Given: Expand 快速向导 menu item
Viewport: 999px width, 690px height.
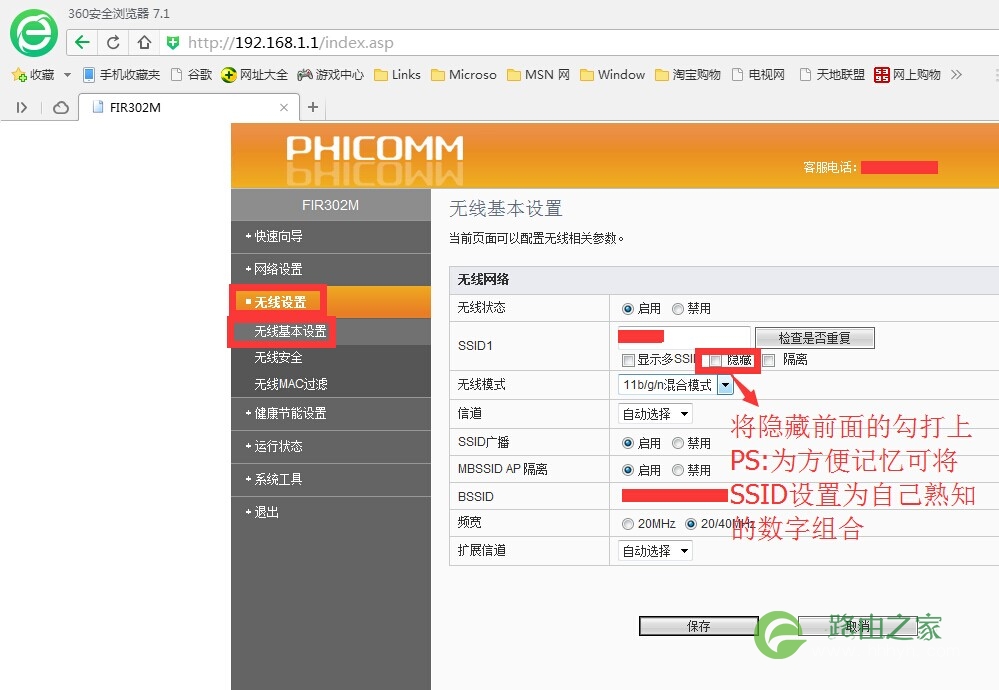Looking at the screenshot, I should click(331, 236).
